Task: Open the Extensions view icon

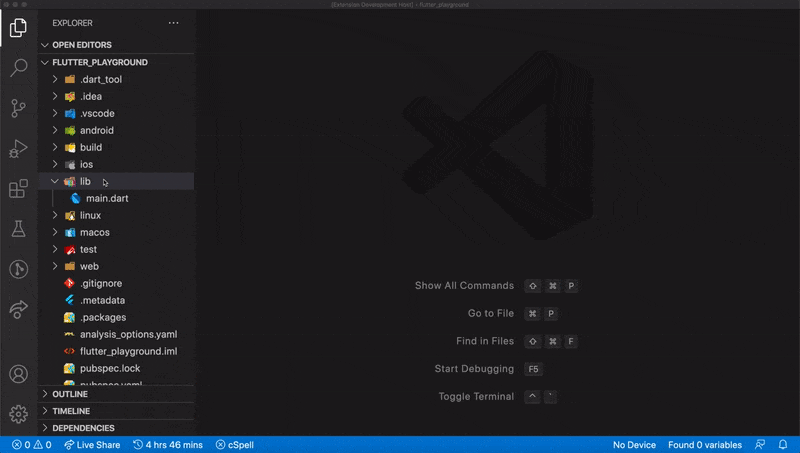Action: pyautogui.click(x=18, y=189)
